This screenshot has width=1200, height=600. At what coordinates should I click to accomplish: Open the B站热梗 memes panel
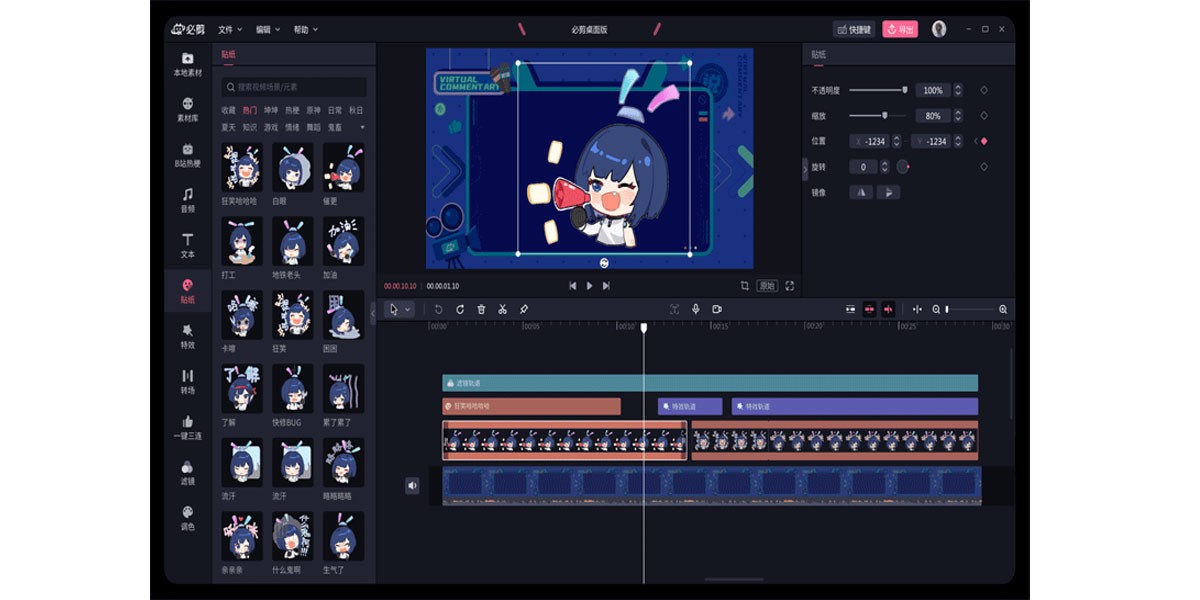click(x=188, y=155)
